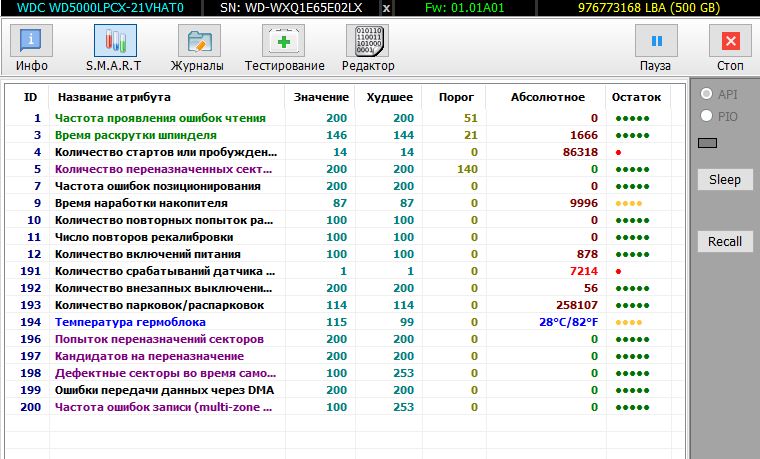Open the Тестирование first-aid kit icon
760x459 pixels.
coord(284,41)
